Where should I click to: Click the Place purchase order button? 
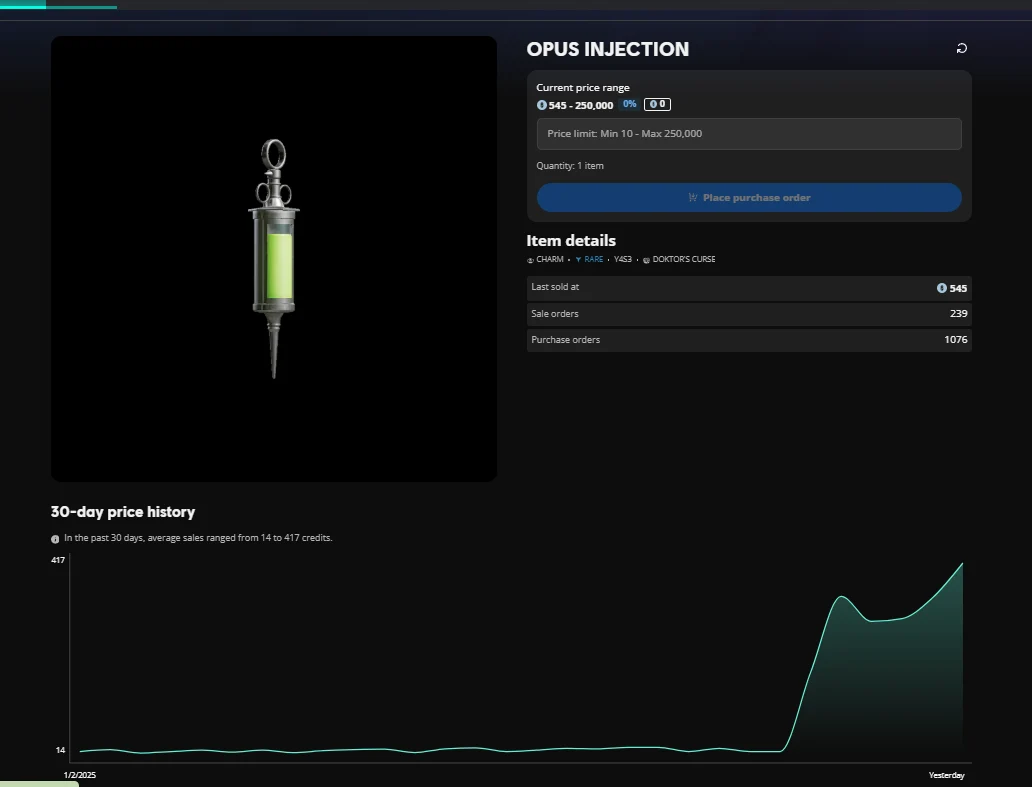(x=749, y=197)
